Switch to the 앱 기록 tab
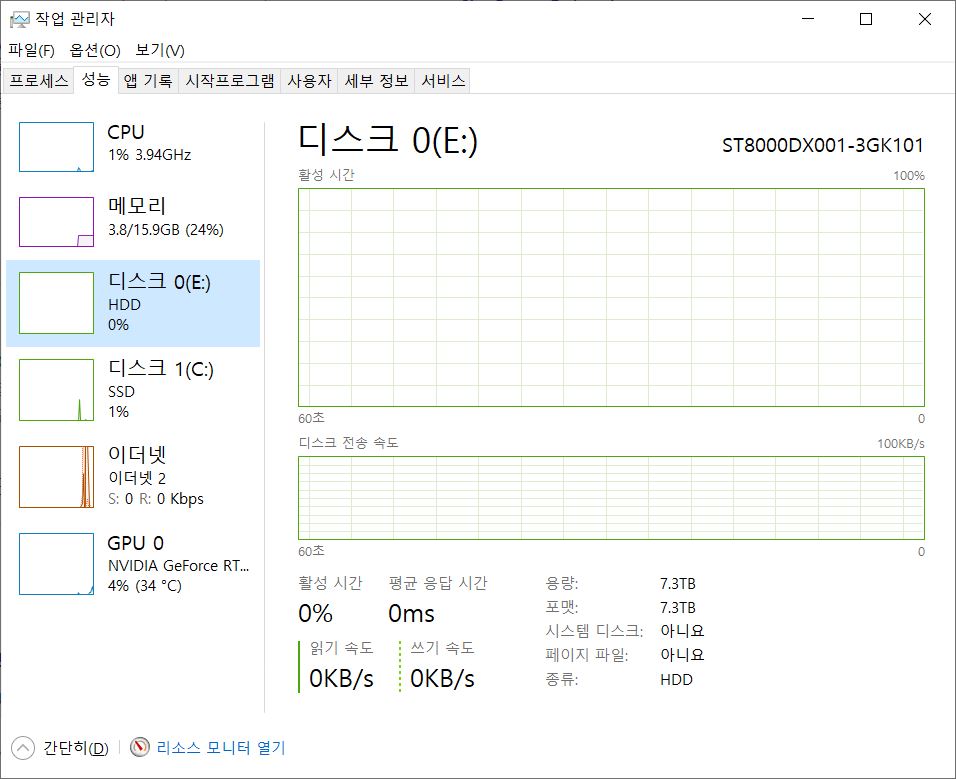The width and height of the screenshot is (956, 779). click(148, 81)
